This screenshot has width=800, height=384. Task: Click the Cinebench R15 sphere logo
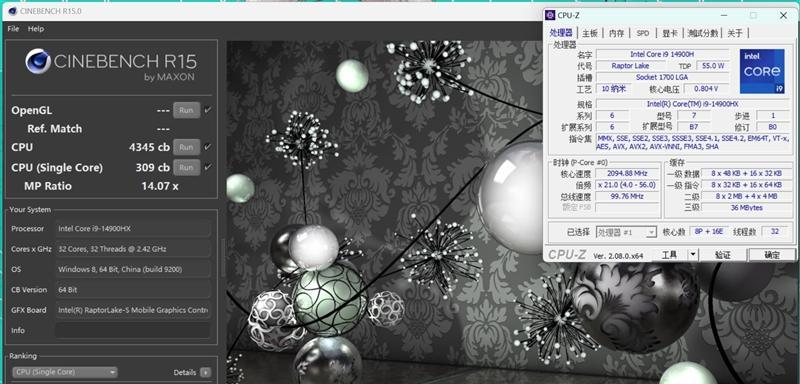coord(38,62)
